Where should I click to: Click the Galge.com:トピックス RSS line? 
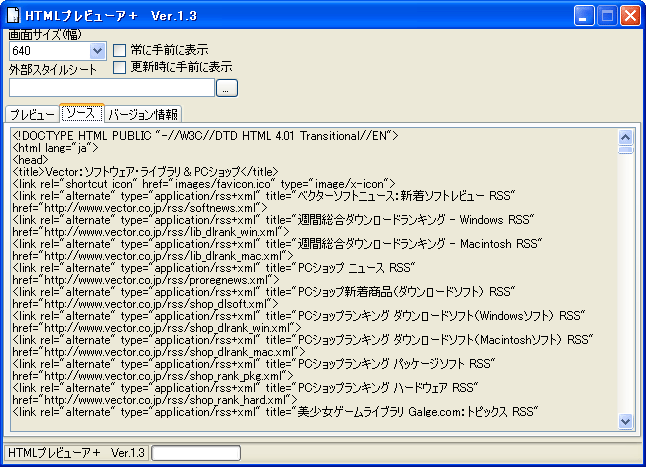click(276, 412)
